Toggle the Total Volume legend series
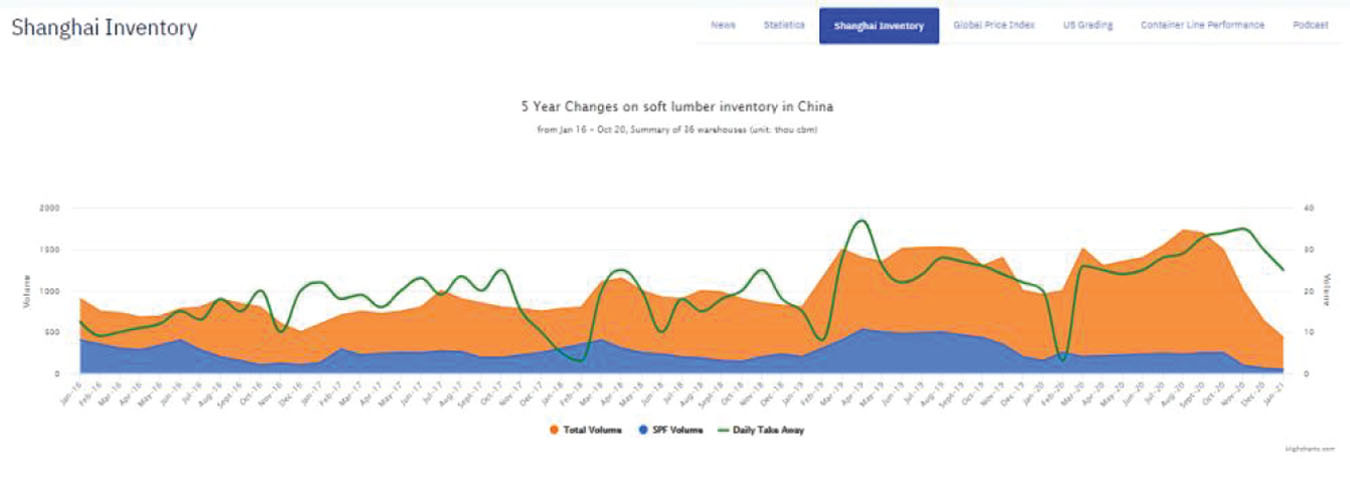This screenshot has width=1350, height=490. [589, 430]
